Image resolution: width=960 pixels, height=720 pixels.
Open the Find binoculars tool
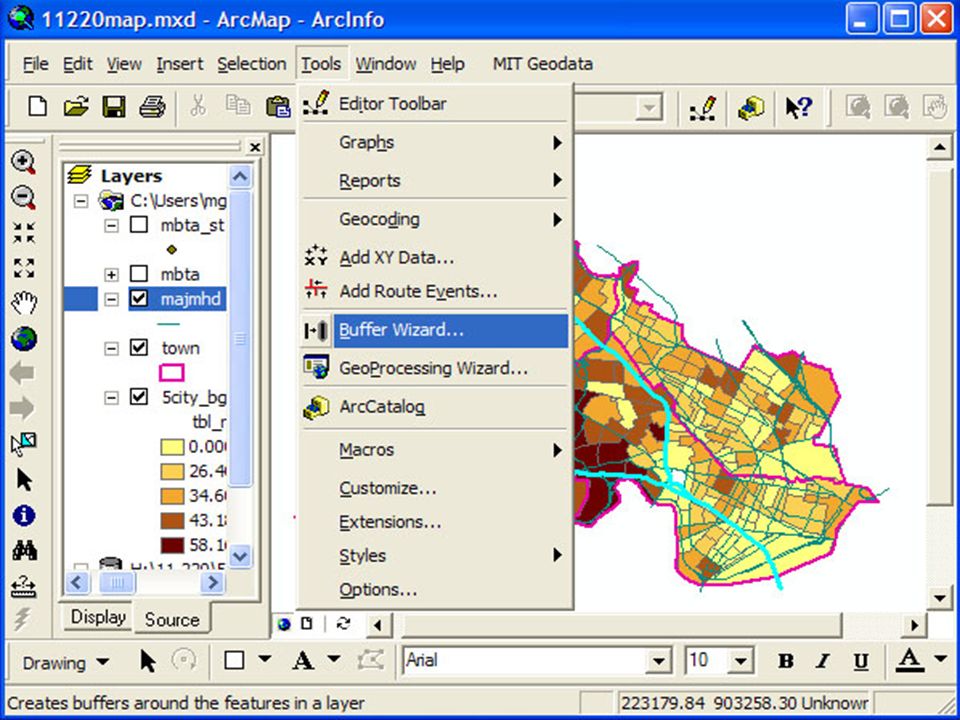point(24,550)
